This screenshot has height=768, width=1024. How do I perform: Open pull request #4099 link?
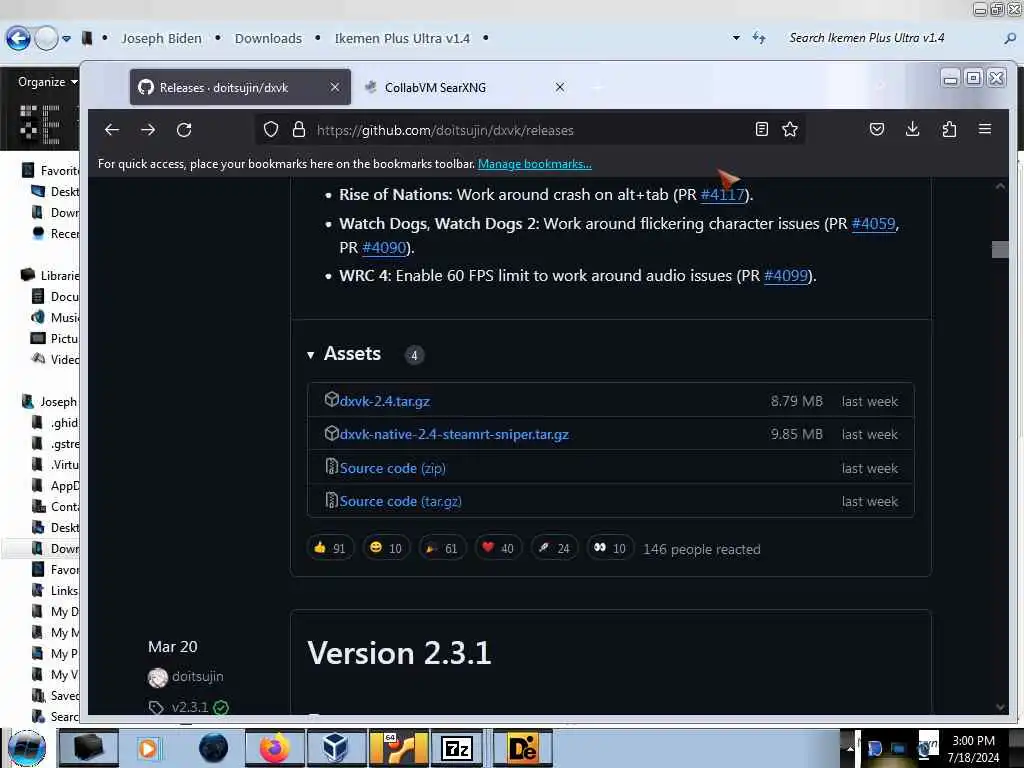(786, 276)
